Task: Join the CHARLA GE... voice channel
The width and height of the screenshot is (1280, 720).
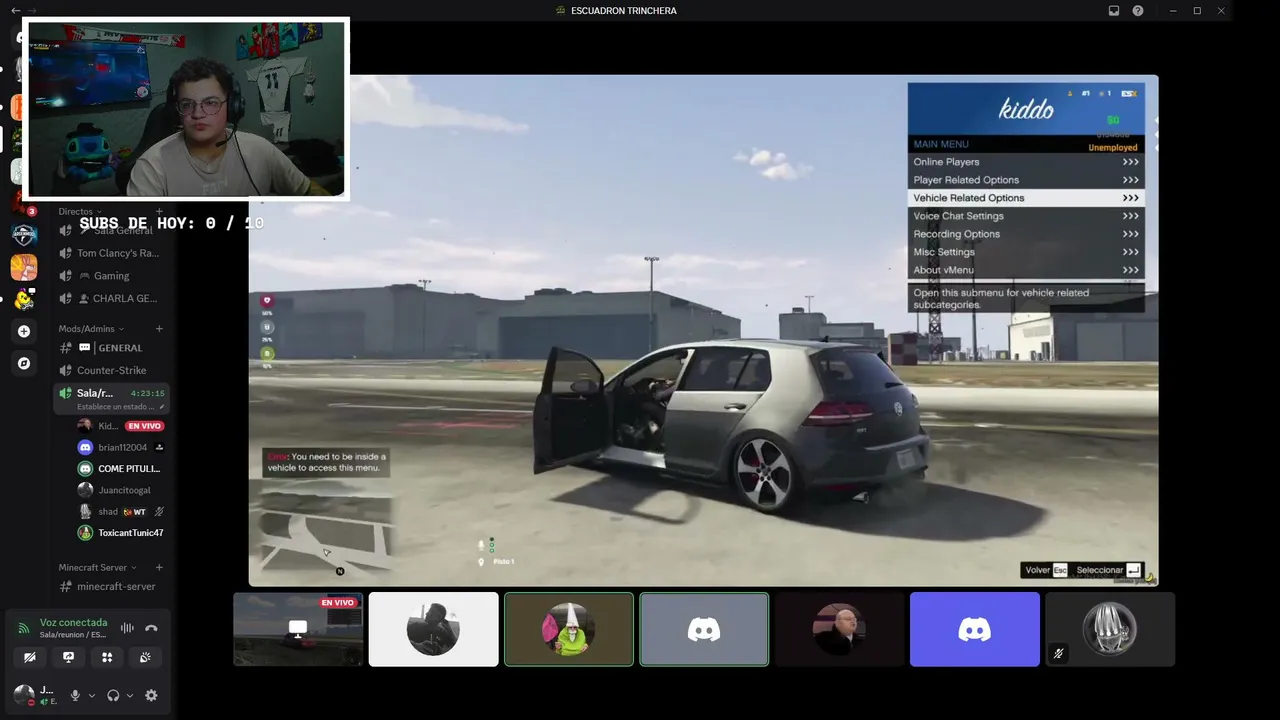Action: (111, 299)
